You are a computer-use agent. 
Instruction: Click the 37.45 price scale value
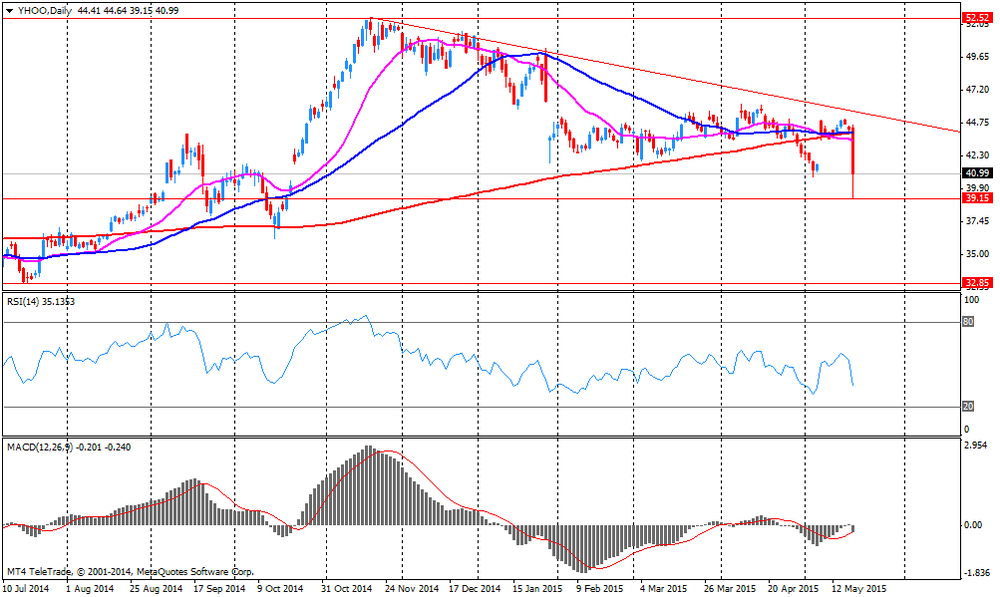pyautogui.click(x=977, y=221)
